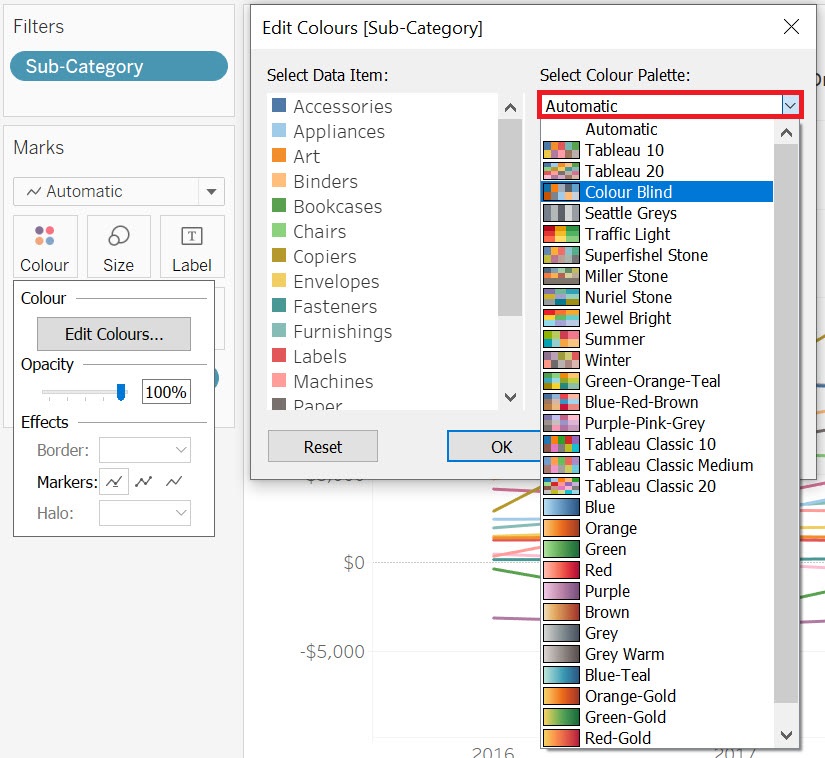The width and height of the screenshot is (825, 758).
Task: Choose the Grey Warm palette
Action: [x=657, y=654]
